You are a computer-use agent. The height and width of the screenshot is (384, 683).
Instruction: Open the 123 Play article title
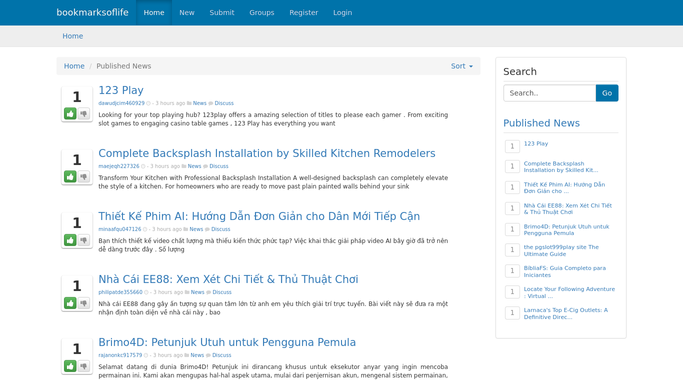(121, 90)
